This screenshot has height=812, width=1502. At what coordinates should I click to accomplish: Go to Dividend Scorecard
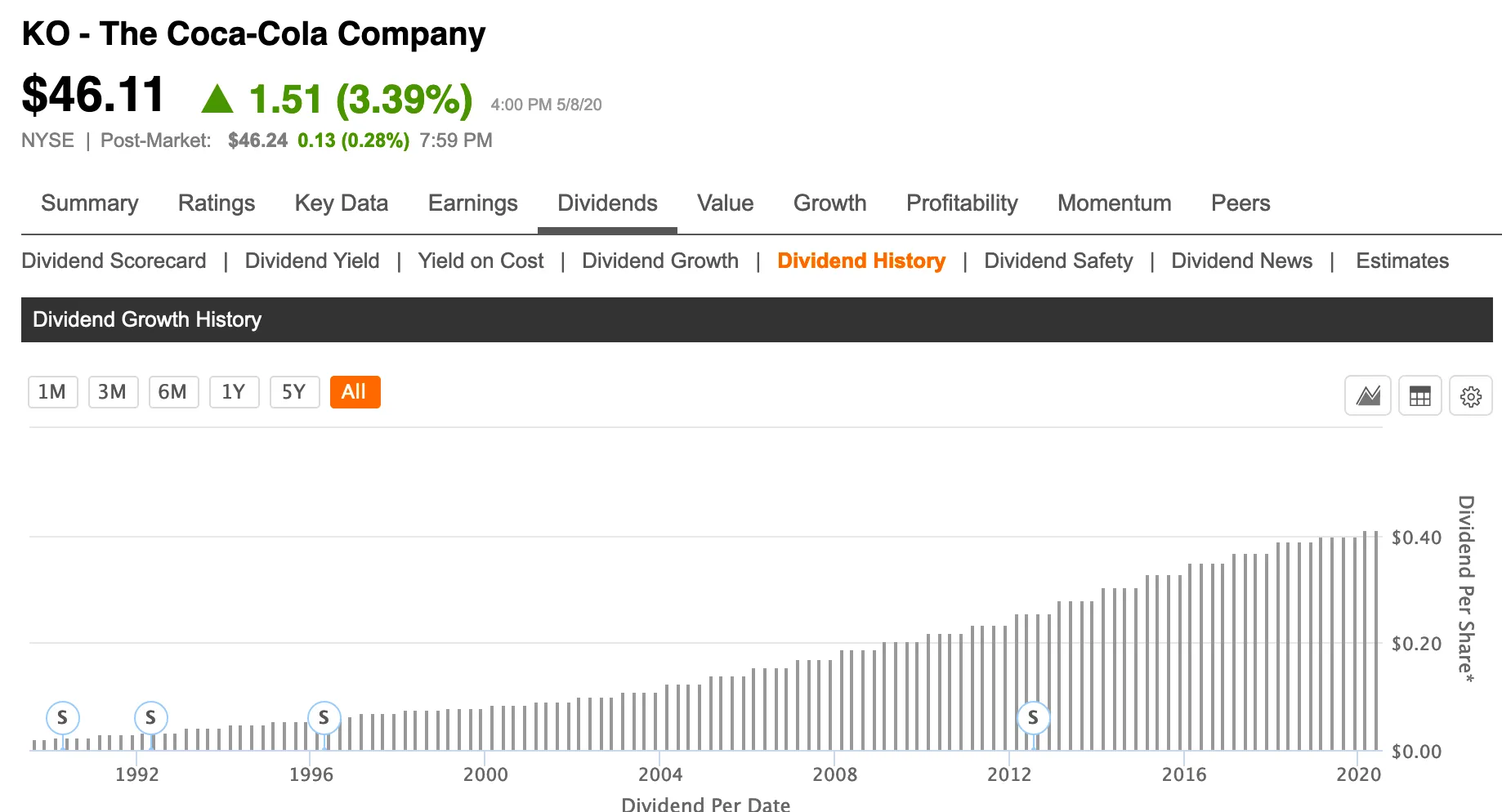[x=114, y=261]
